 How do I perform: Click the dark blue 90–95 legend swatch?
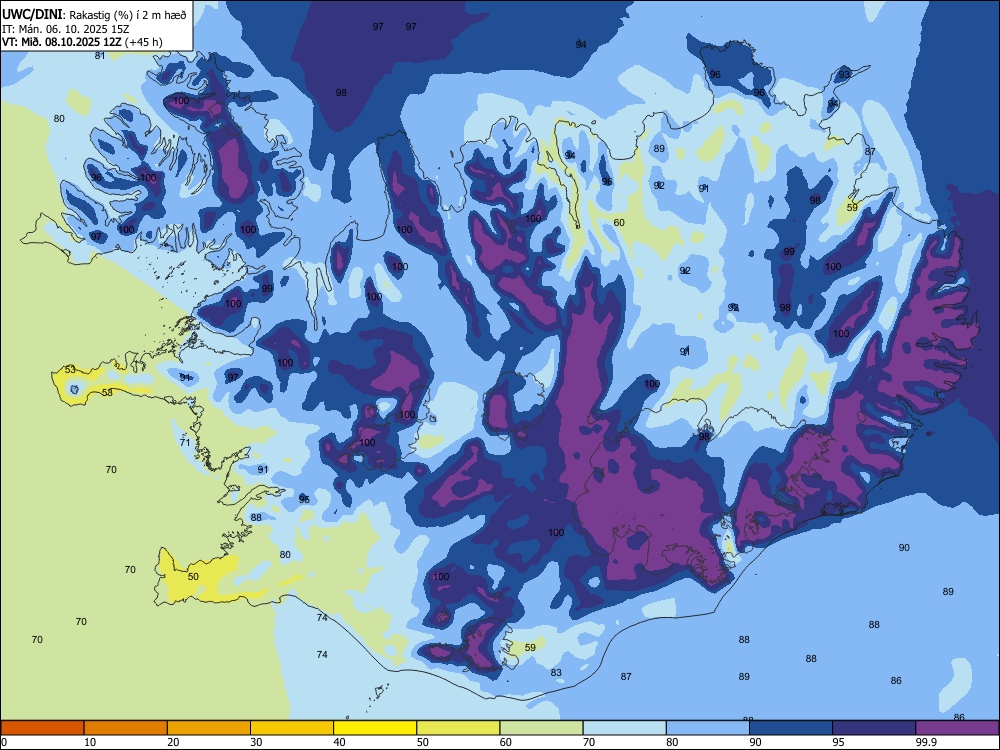(791, 728)
